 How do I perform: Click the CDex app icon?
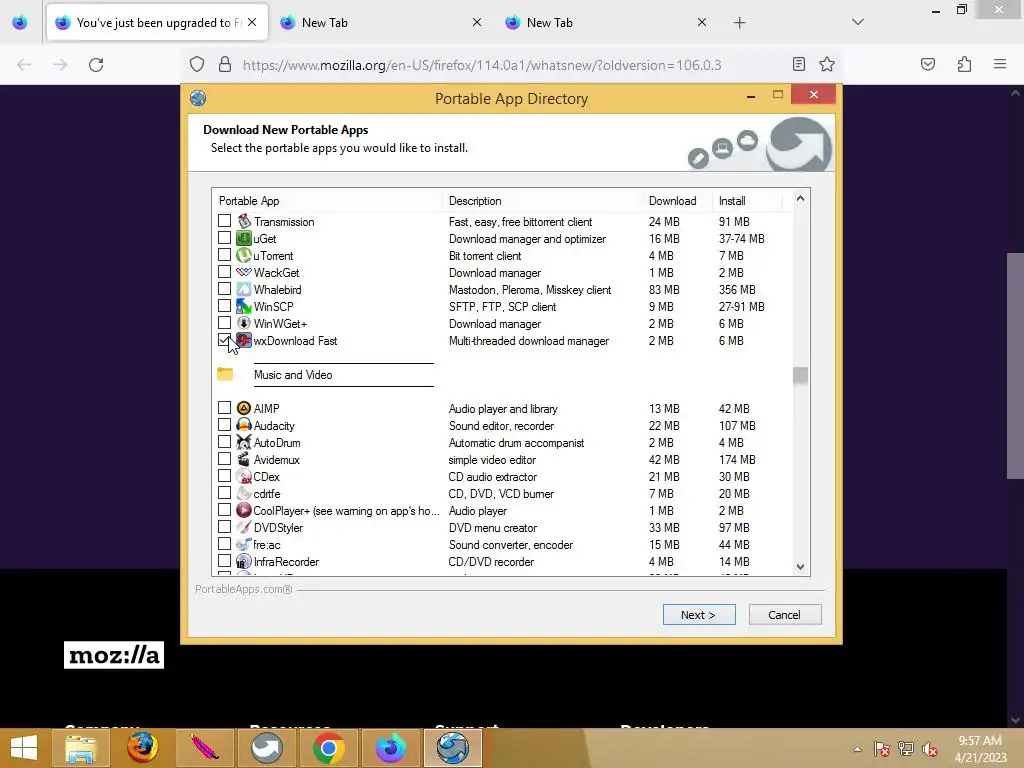point(244,476)
